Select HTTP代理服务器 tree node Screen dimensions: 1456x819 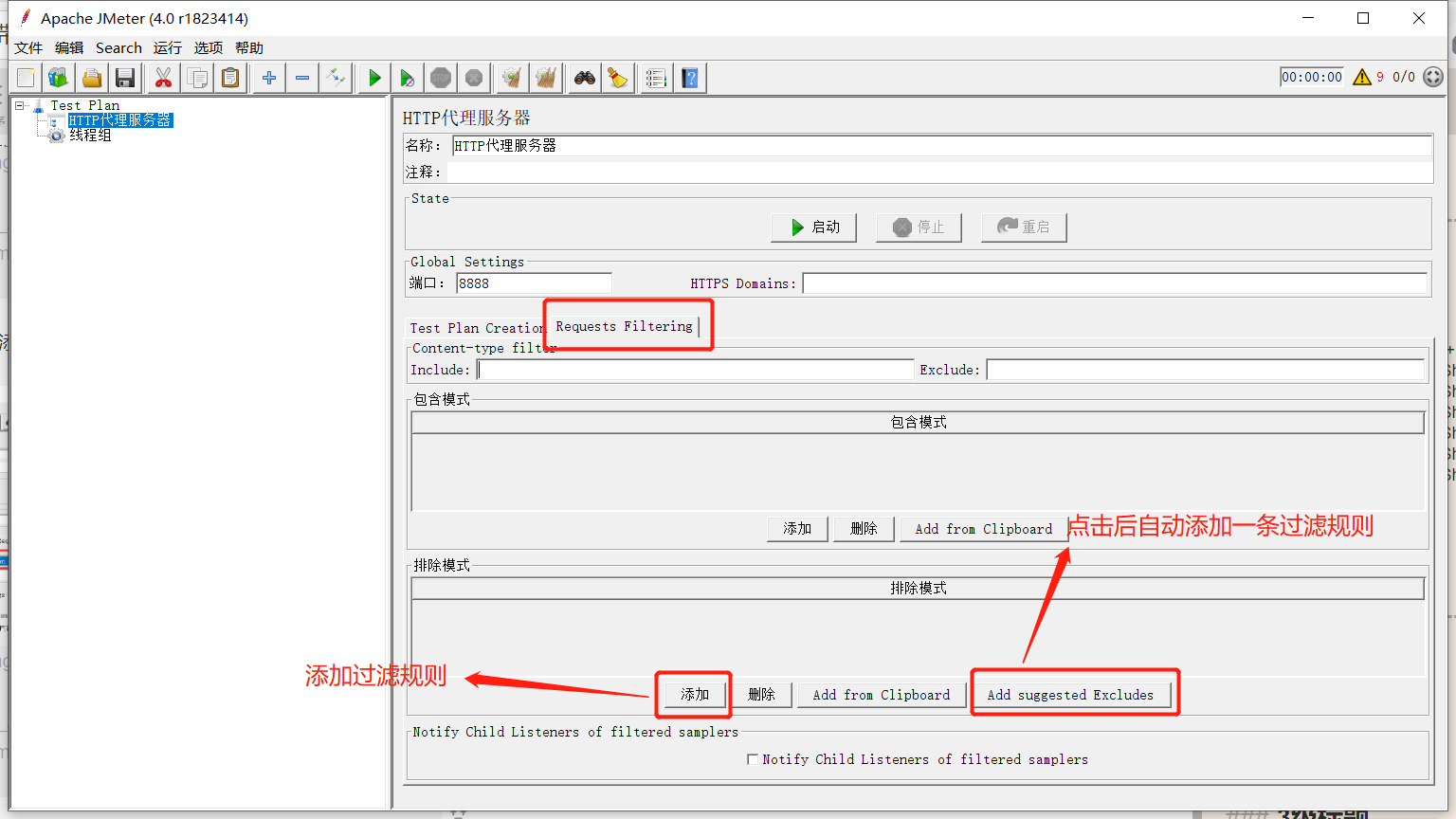pyautogui.click(x=120, y=120)
